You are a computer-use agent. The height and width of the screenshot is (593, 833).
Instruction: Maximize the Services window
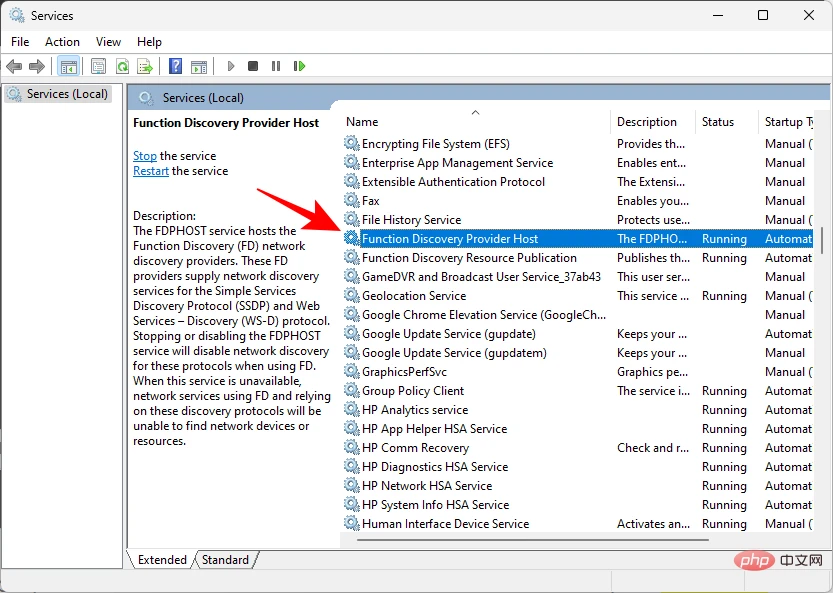point(762,15)
